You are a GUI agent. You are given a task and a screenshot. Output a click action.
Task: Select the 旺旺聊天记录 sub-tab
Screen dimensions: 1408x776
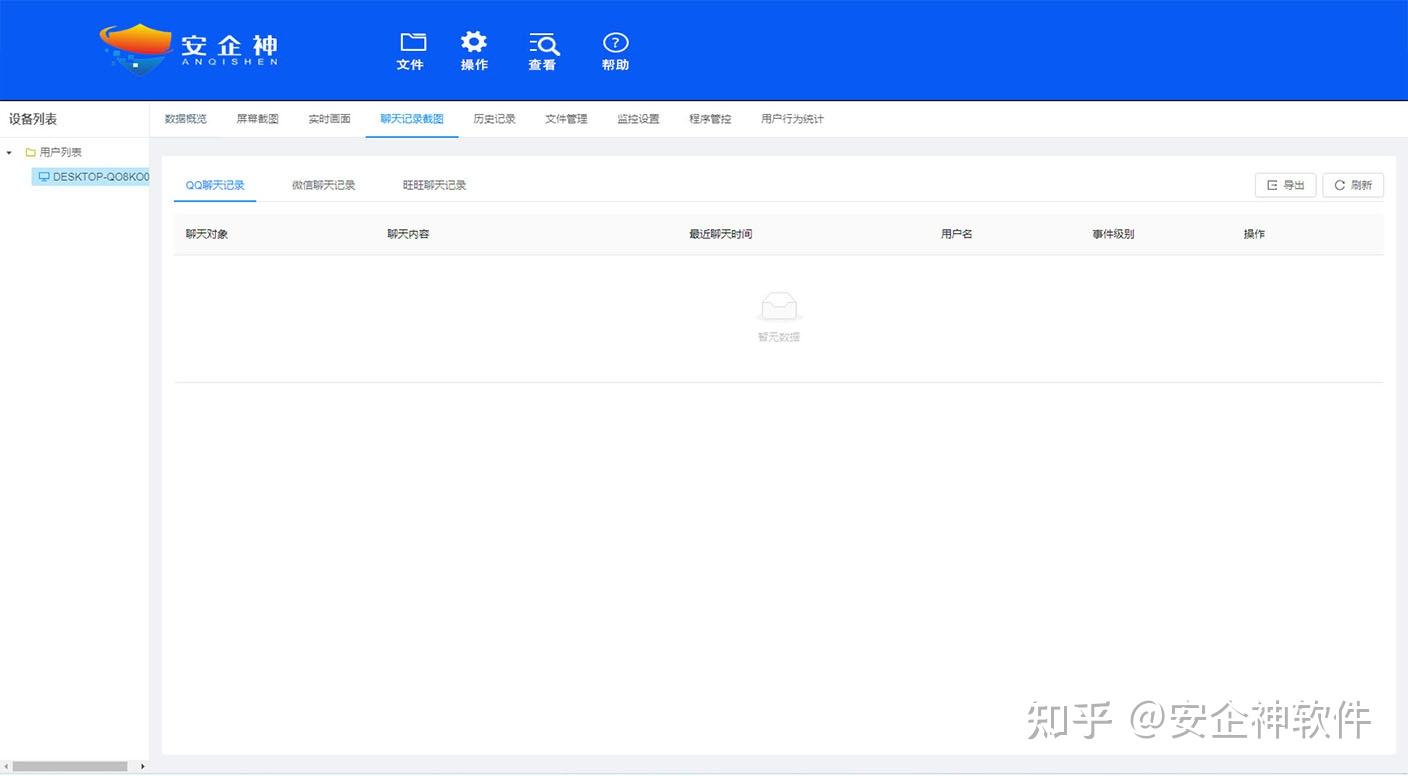pos(435,185)
